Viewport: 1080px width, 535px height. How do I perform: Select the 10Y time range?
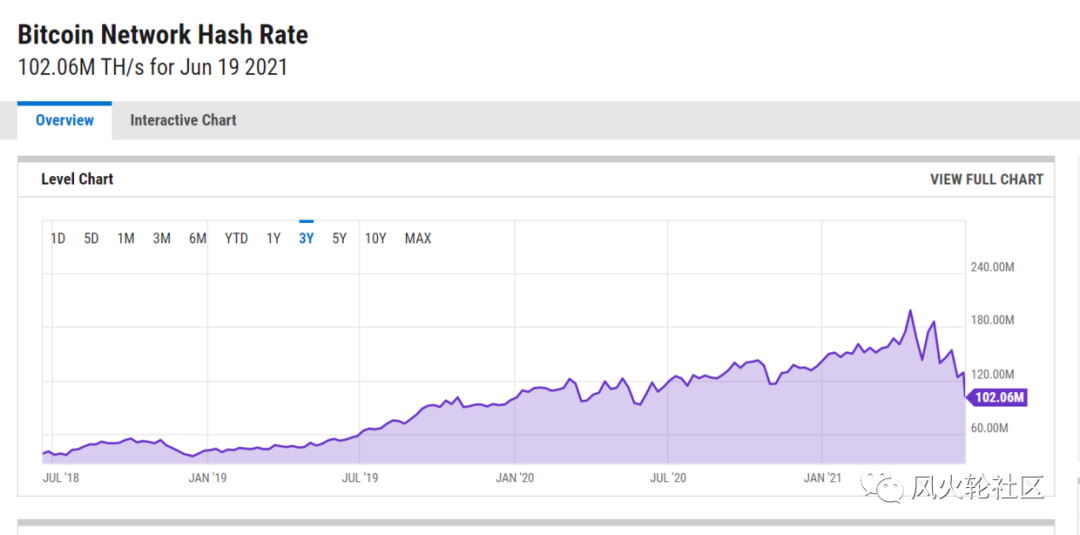coord(376,239)
